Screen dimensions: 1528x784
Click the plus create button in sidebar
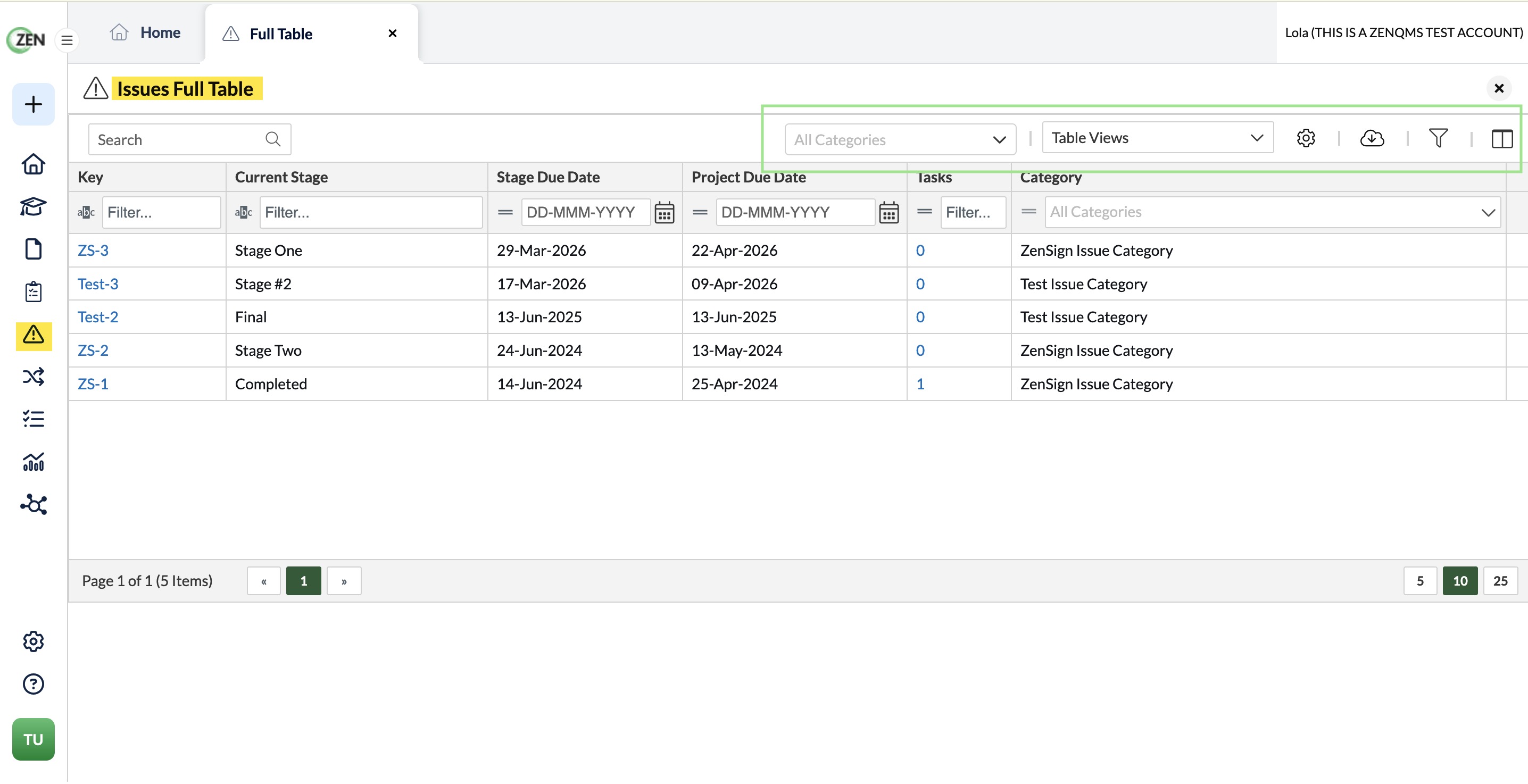[x=33, y=104]
